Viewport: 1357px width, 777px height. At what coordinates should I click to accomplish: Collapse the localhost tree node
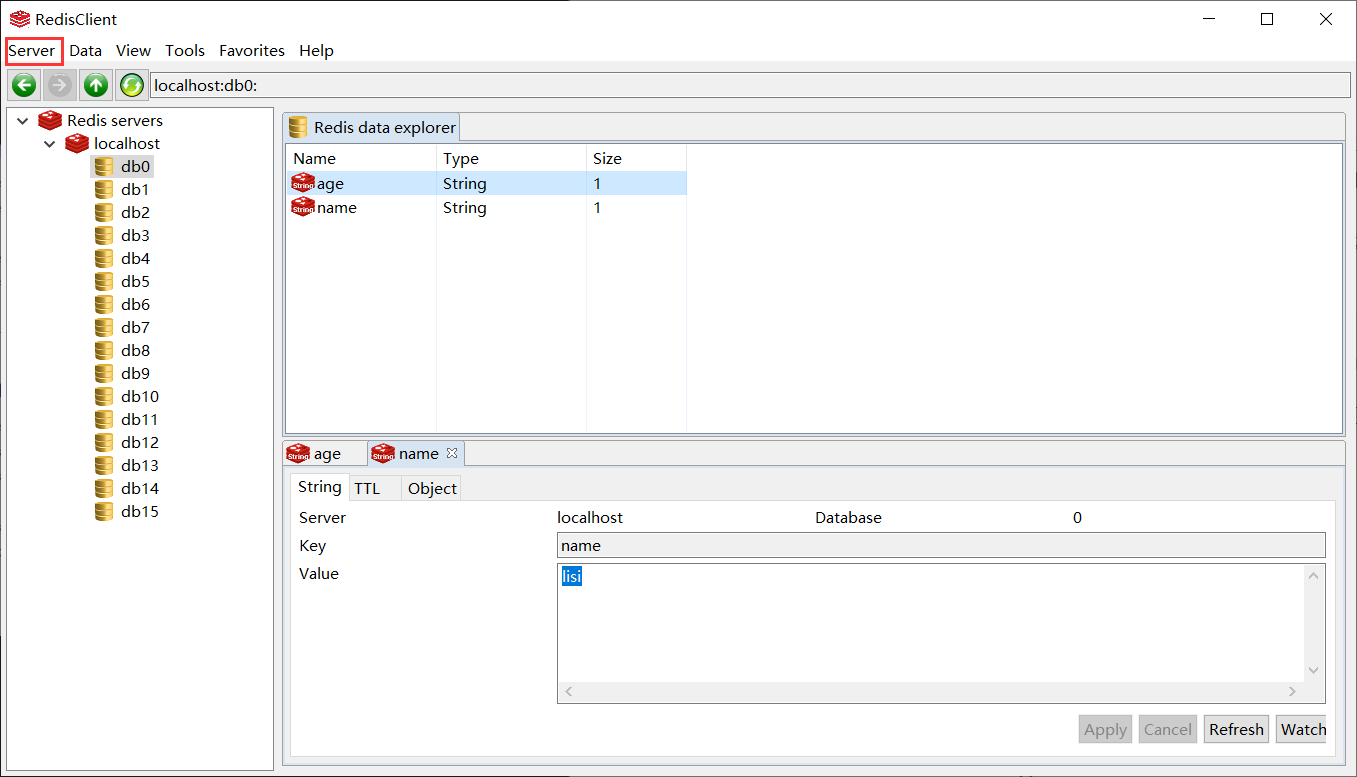click(x=50, y=144)
